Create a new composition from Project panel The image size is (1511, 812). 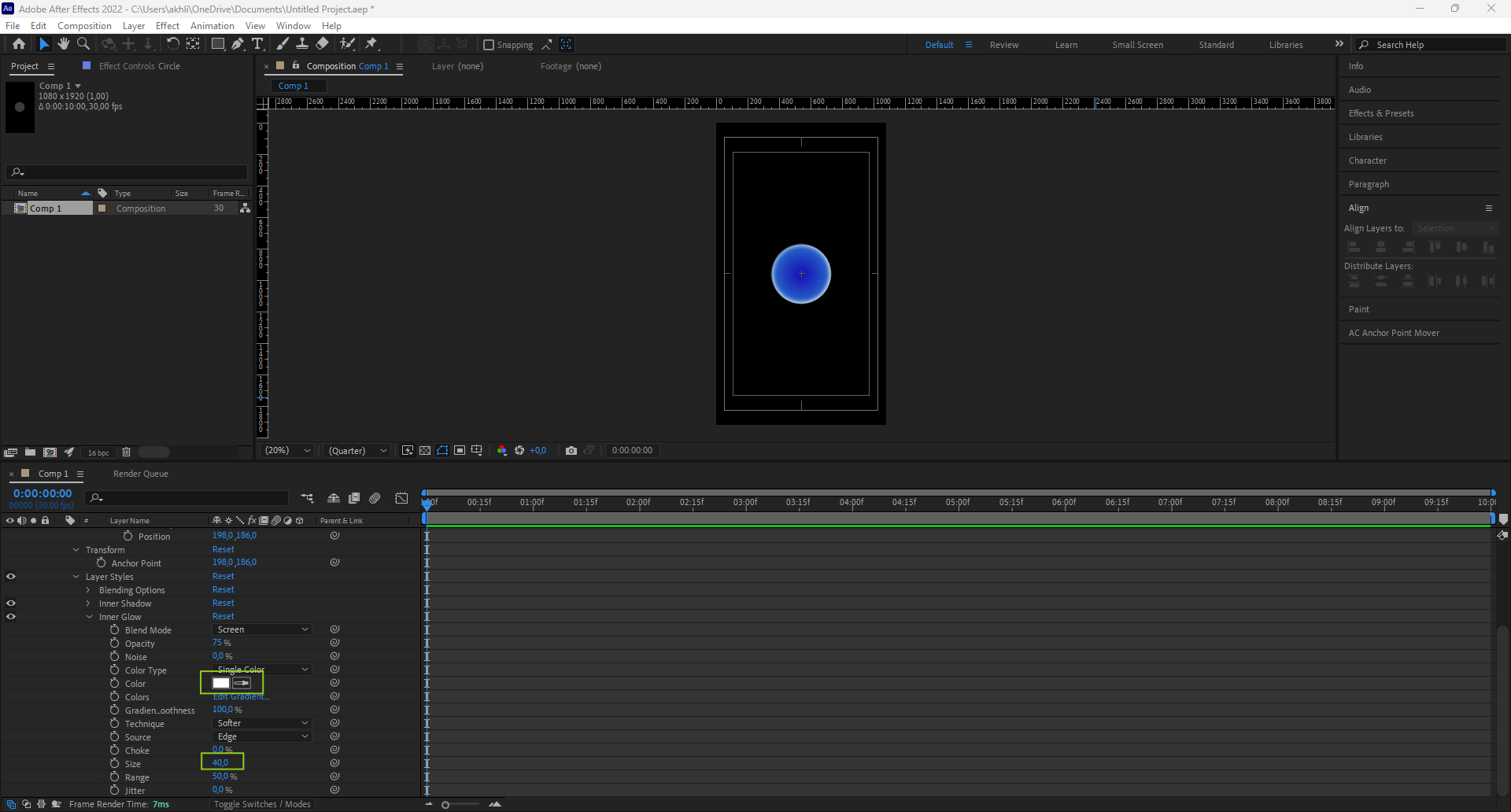coord(50,452)
